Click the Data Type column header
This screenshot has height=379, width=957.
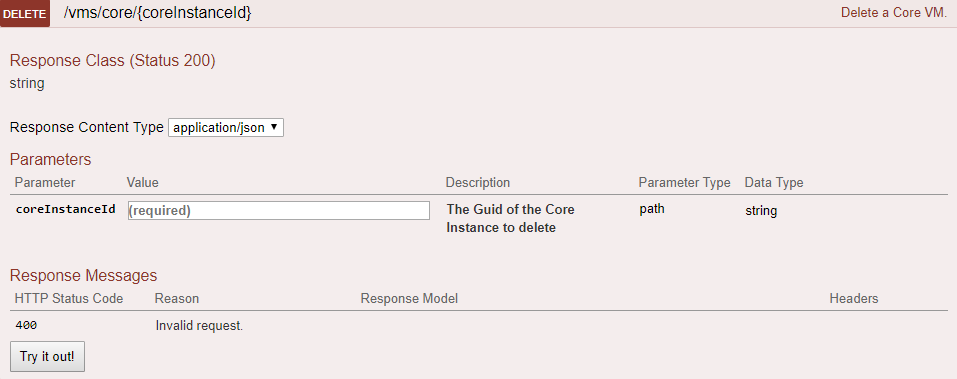tap(774, 182)
